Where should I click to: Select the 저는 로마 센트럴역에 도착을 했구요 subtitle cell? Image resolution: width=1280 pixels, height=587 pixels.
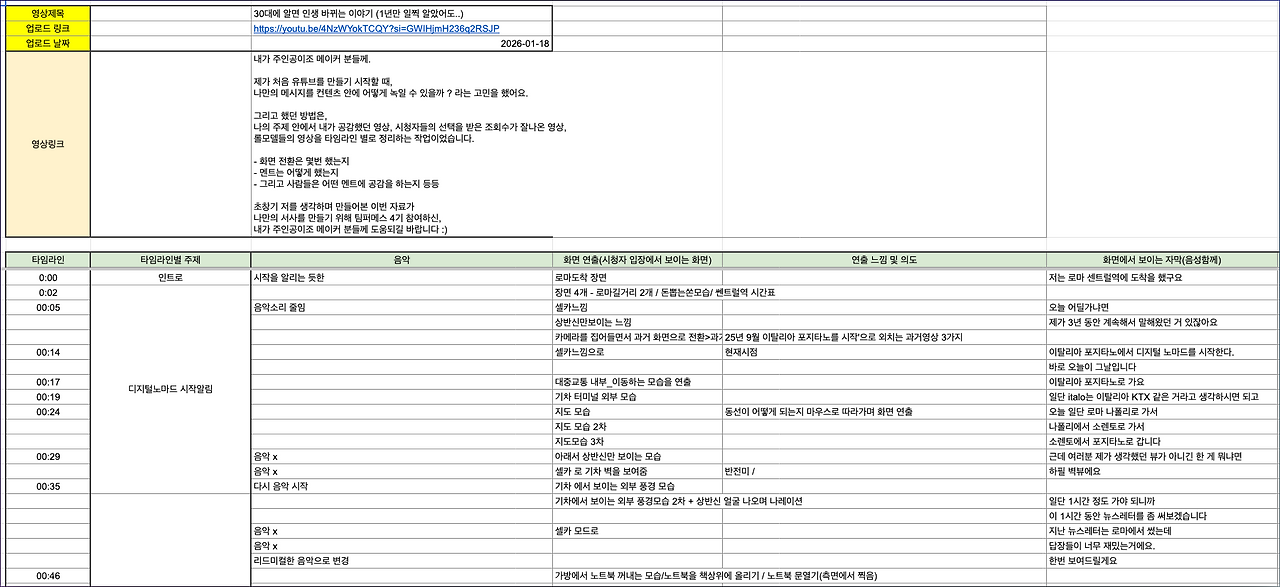pos(1162,277)
